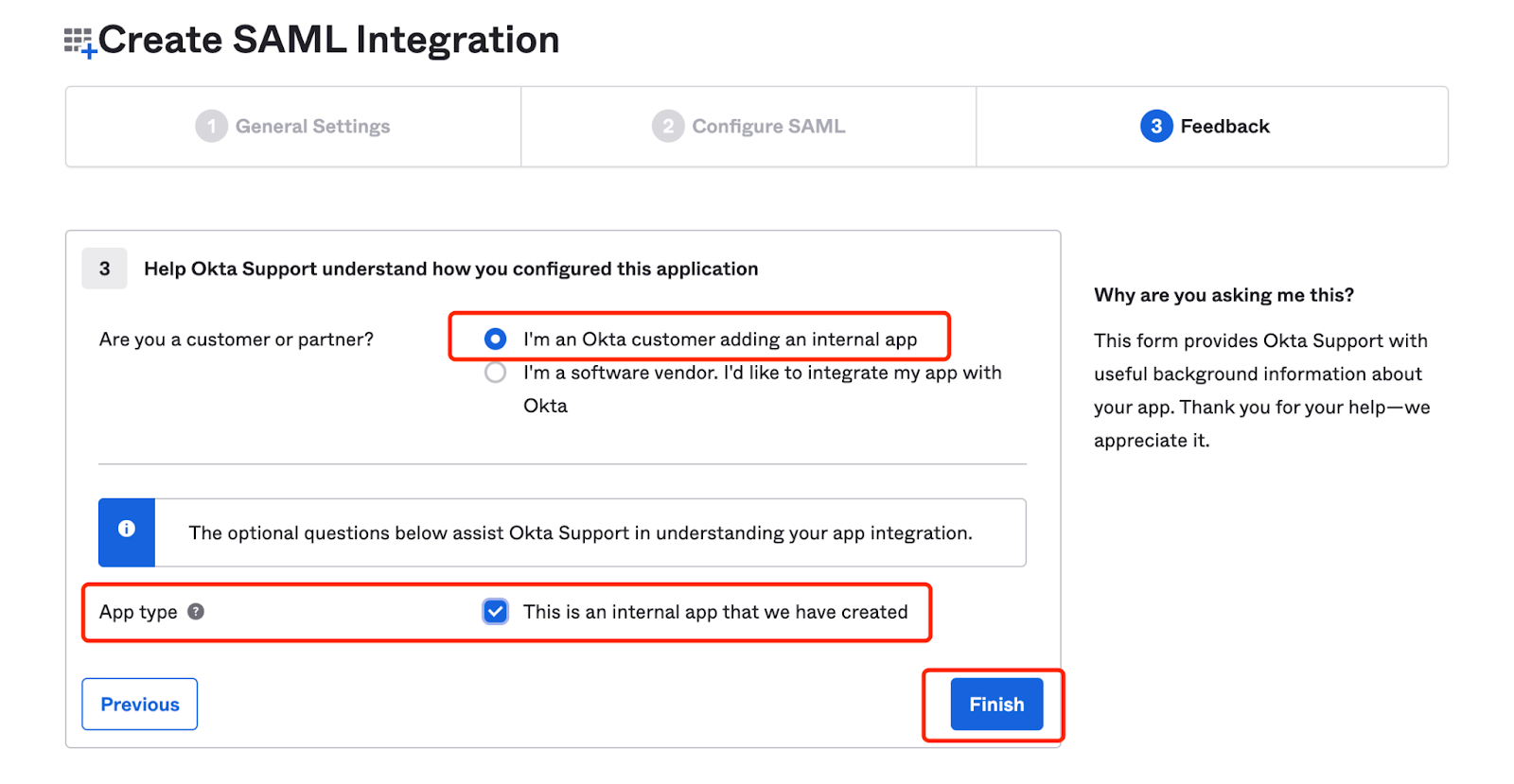Click the app grid icon beside page title
This screenshot has width=1514, height=784.
(79, 43)
